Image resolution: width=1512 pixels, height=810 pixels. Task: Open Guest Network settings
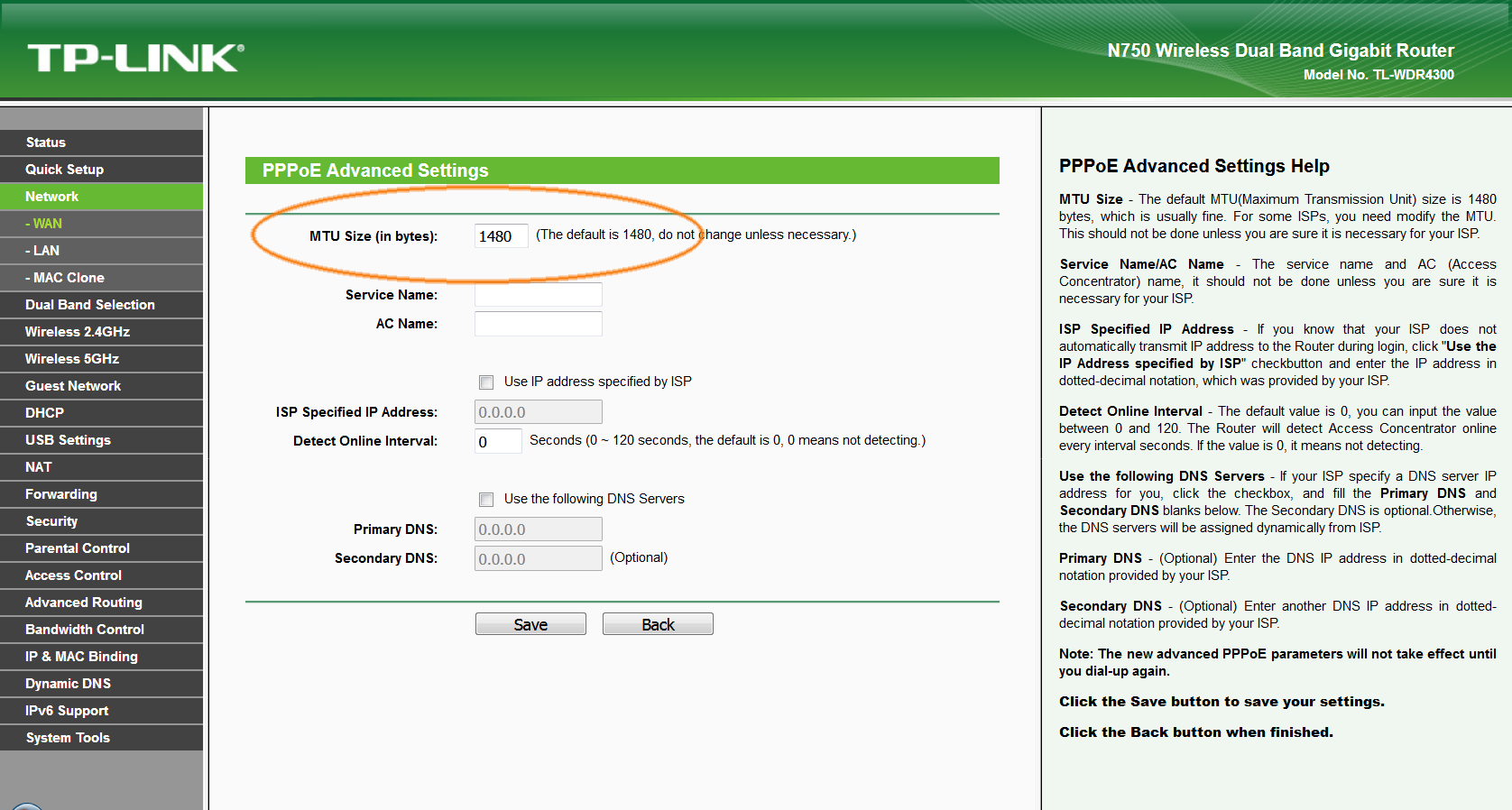[101, 386]
